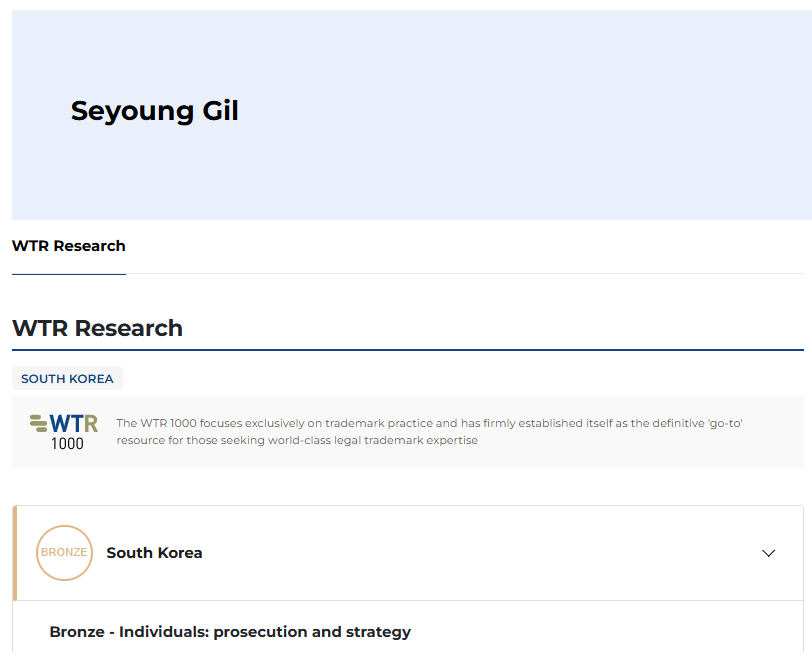Click the active tab's blue underline indicator
The width and height of the screenshot is (812, 652).
pyautogui.click(x=69, y=273)
